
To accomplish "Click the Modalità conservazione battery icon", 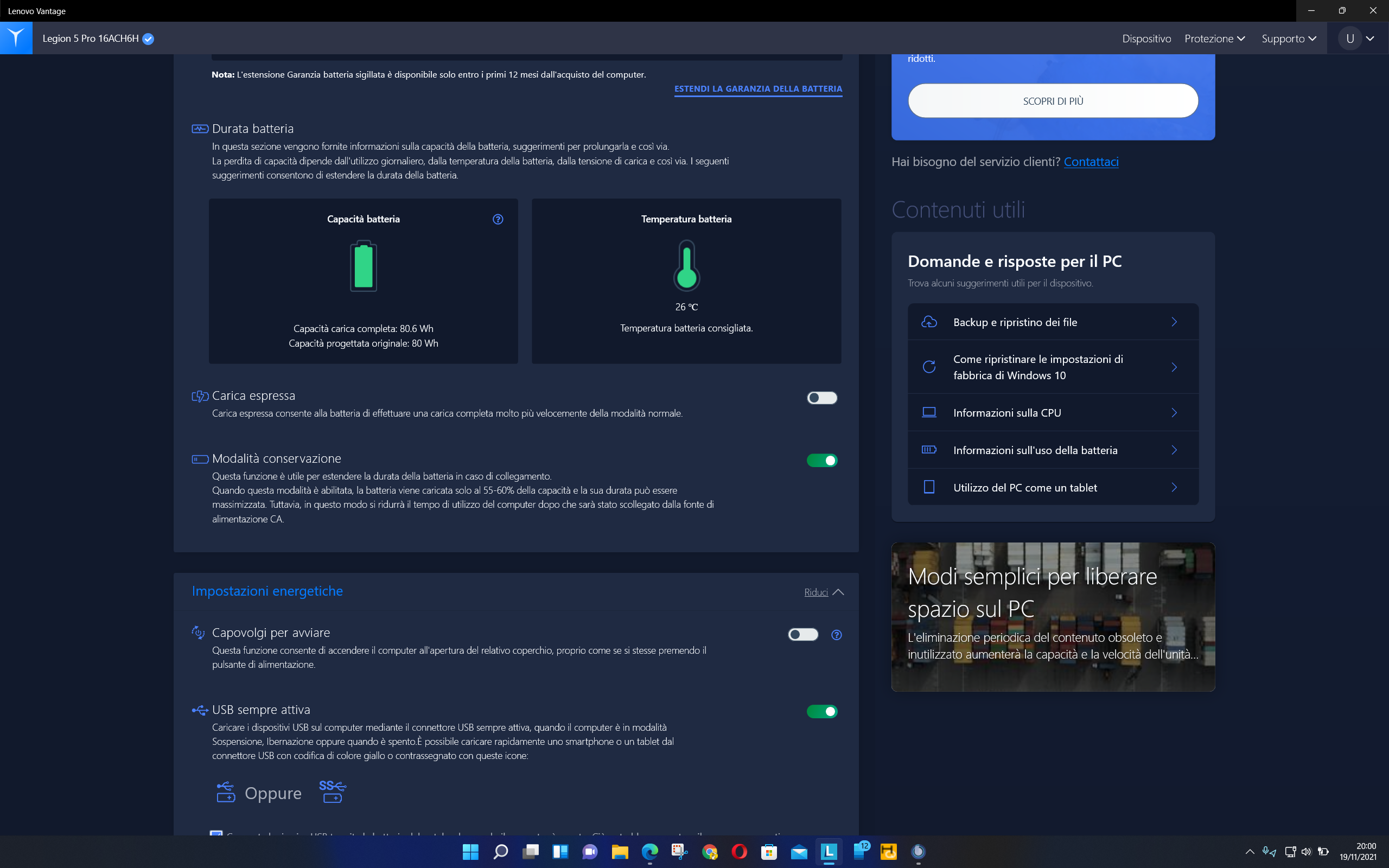I will [200, 459].
